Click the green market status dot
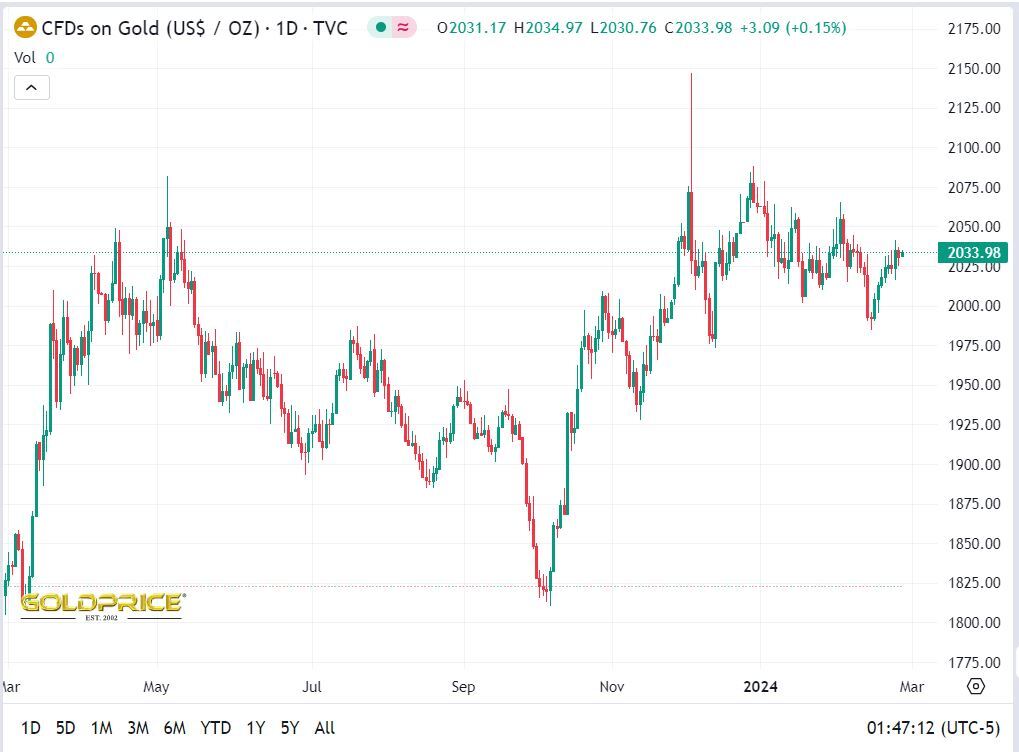Image resolution: width=1019 pixels, height=752 pixels. coord(381,27)
